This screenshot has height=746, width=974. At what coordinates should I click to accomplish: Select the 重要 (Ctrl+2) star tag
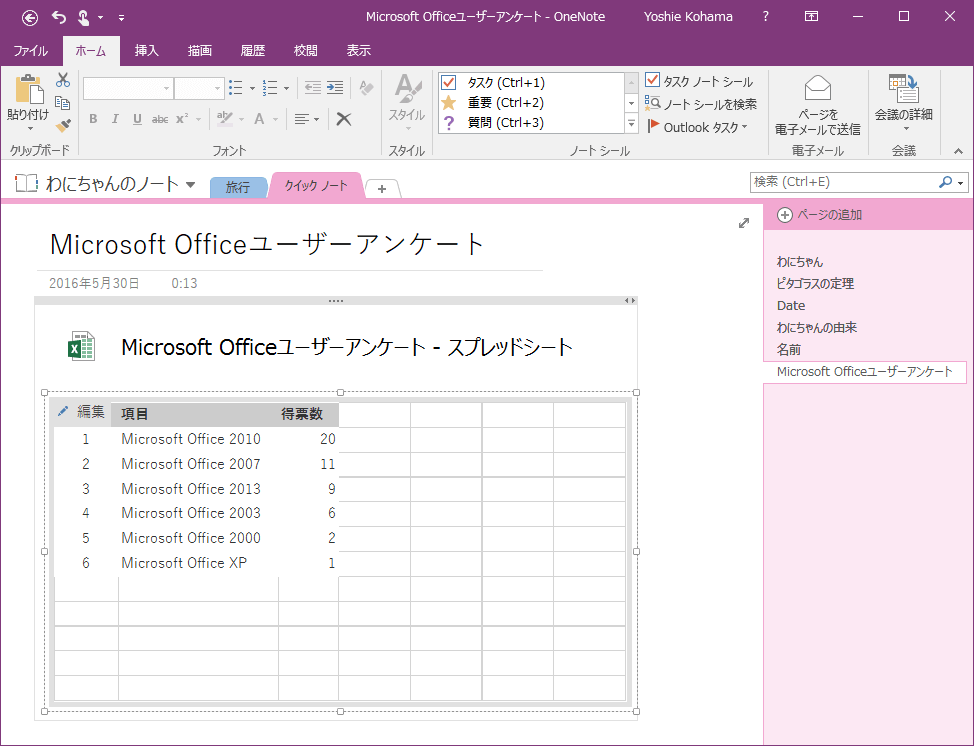tap(448, 102)
